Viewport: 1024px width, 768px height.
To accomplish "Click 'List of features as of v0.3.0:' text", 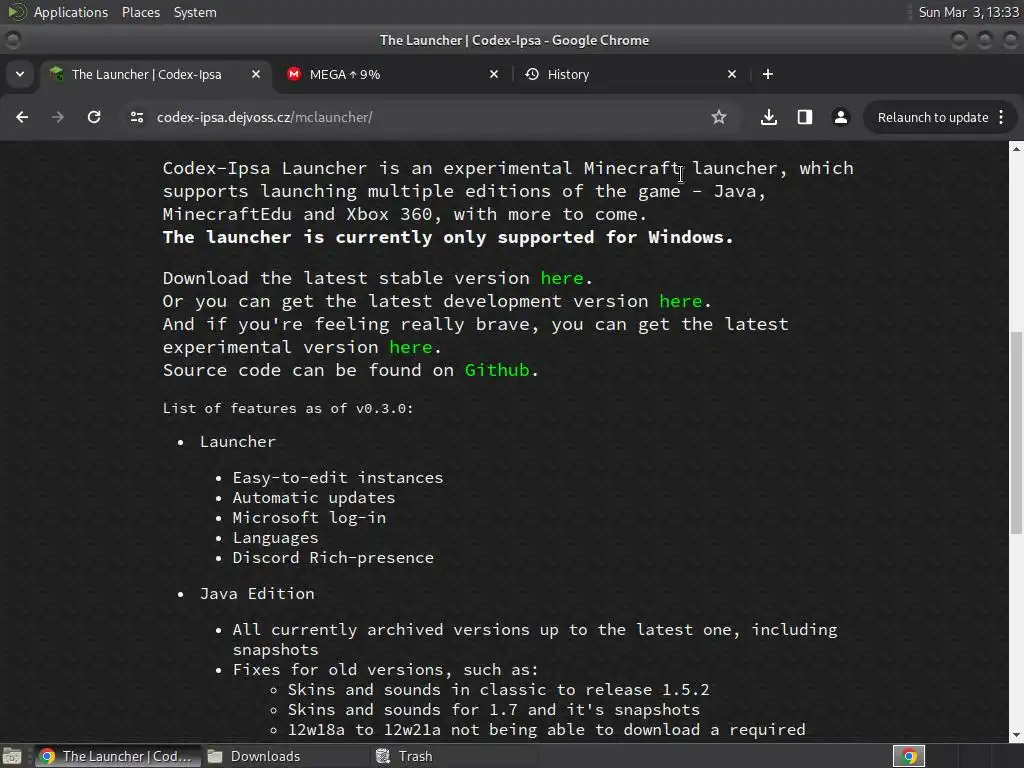I will (x=288, y=409).
